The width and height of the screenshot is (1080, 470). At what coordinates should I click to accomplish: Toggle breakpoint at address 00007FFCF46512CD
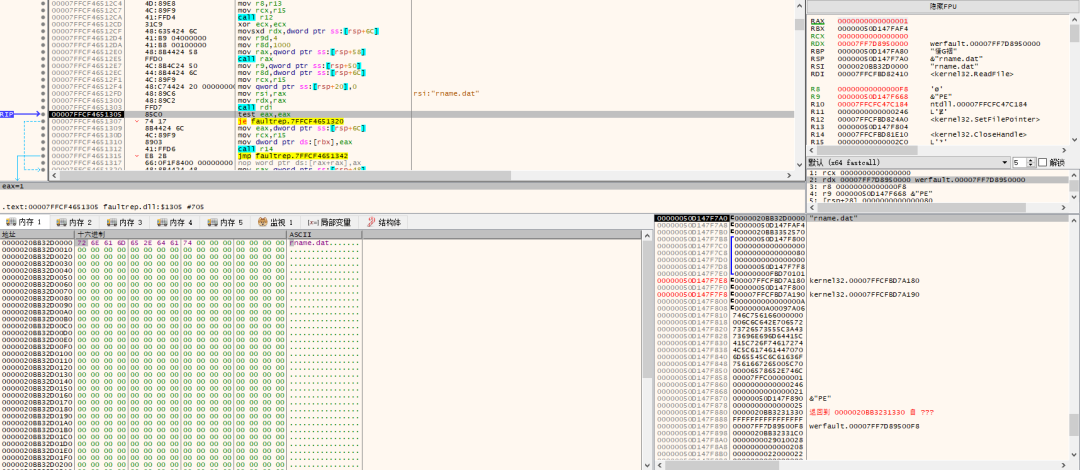[43, 24]
